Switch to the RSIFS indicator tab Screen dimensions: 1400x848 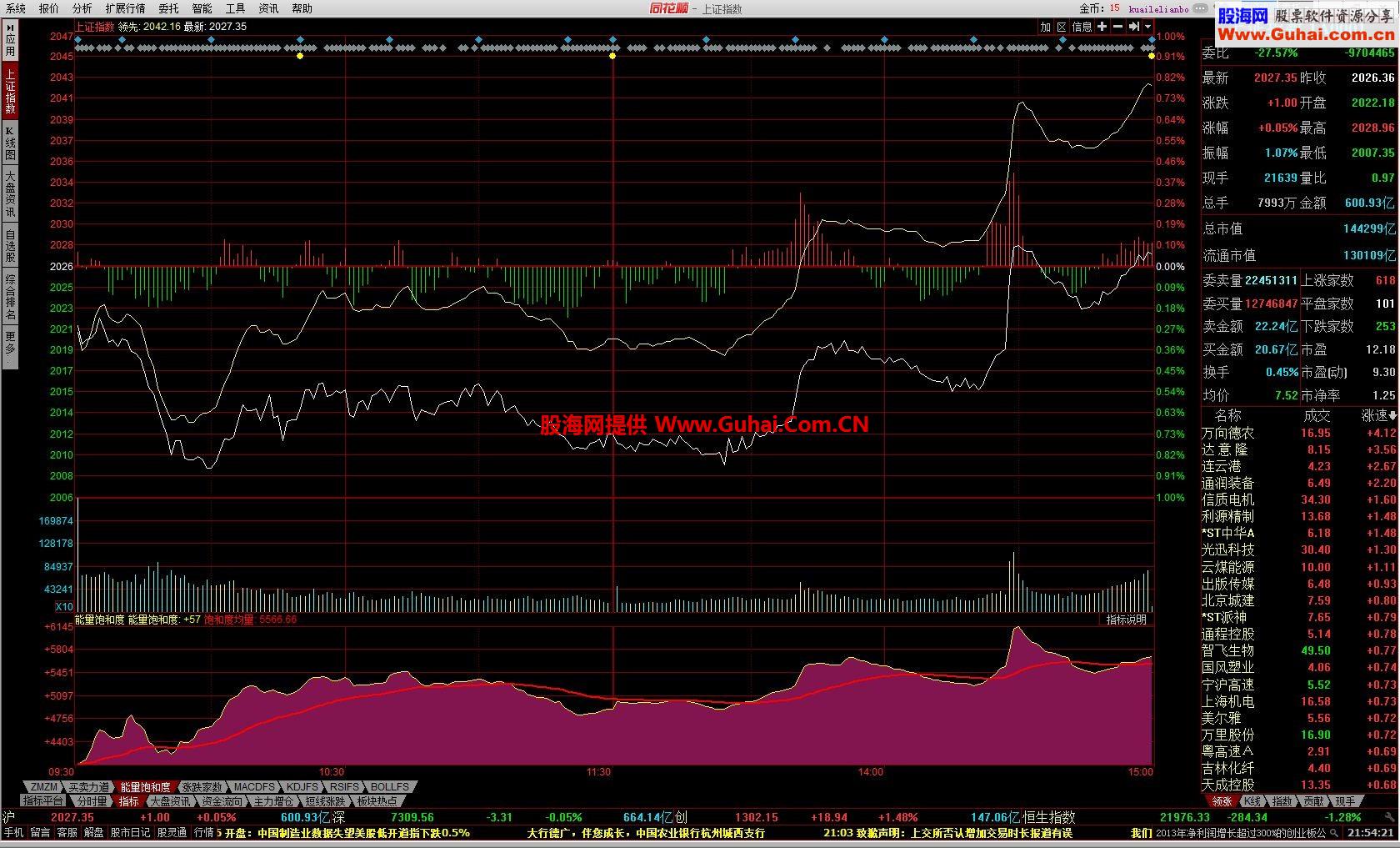coord(344,787)
